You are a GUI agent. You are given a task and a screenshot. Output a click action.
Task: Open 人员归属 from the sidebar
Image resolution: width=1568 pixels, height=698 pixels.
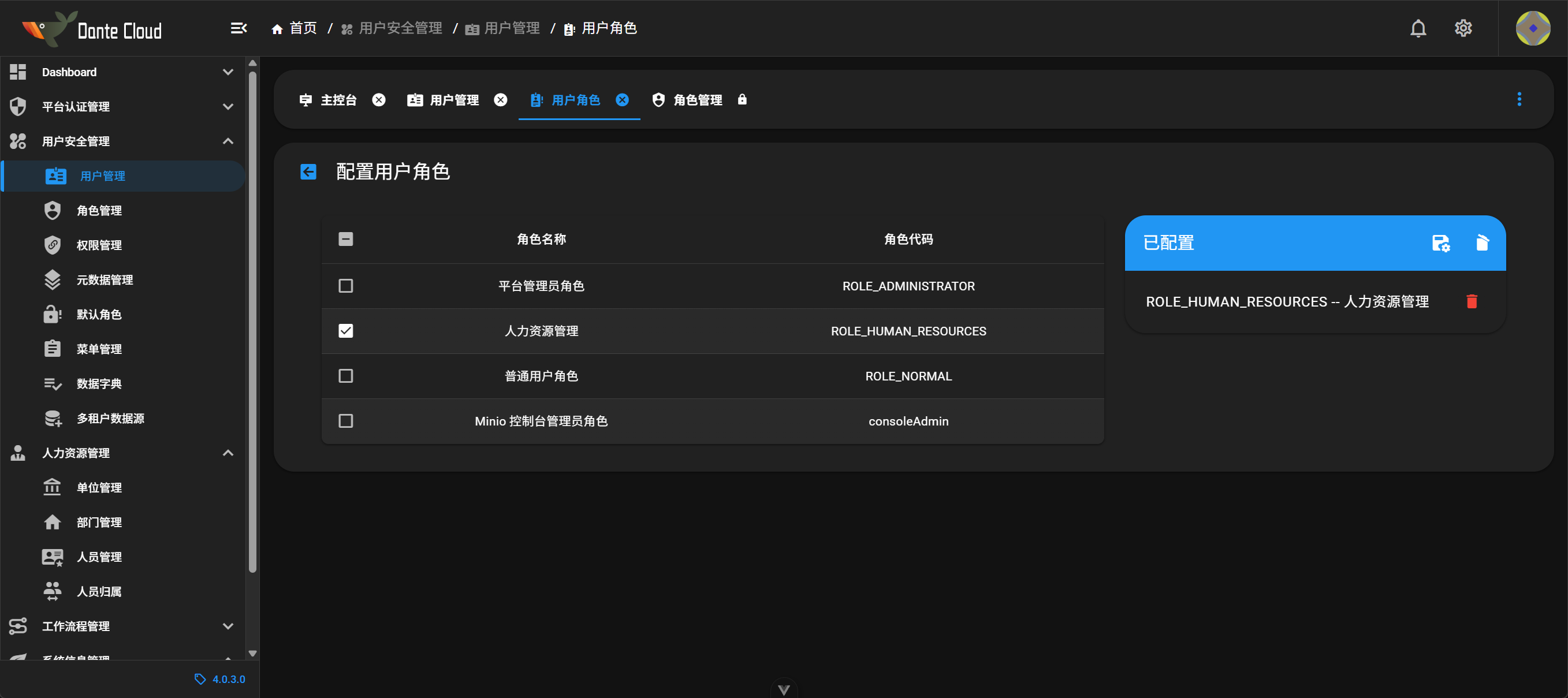coord(99,591)
